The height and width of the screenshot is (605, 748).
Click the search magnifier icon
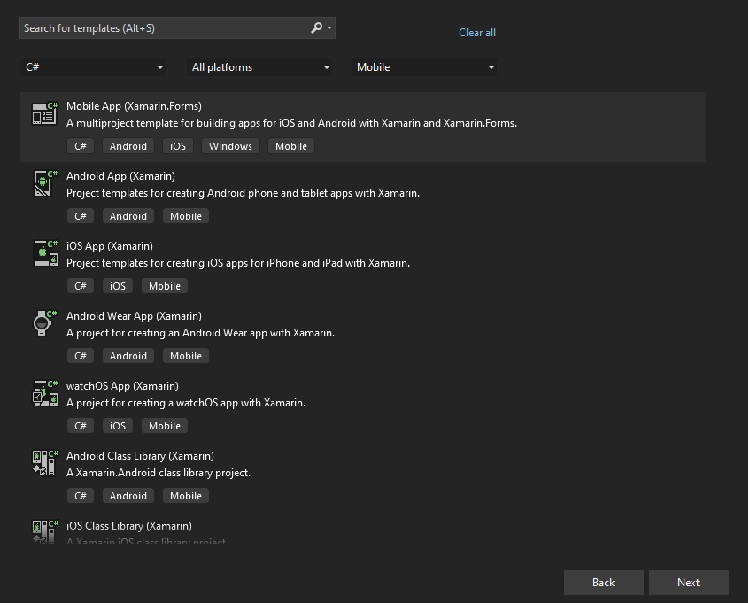(x=317, y=28)
